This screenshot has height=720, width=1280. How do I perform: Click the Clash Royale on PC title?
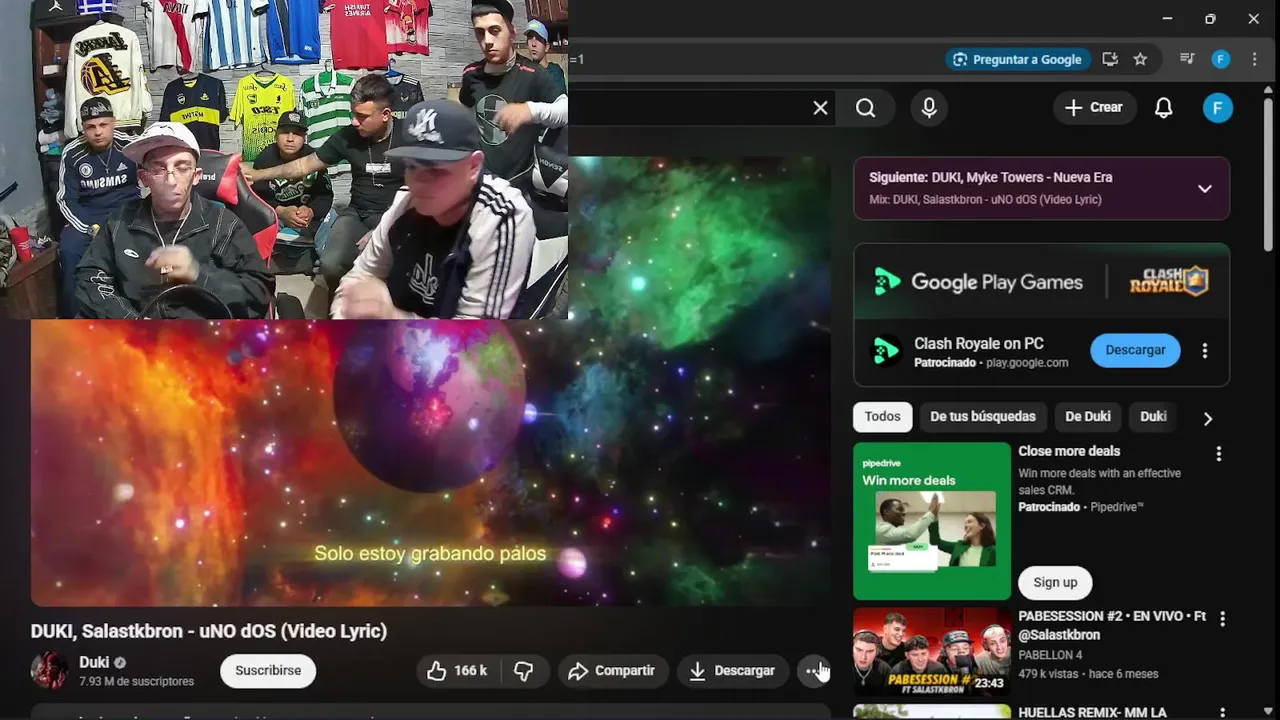pyautogui.click(x=979, y=344)
